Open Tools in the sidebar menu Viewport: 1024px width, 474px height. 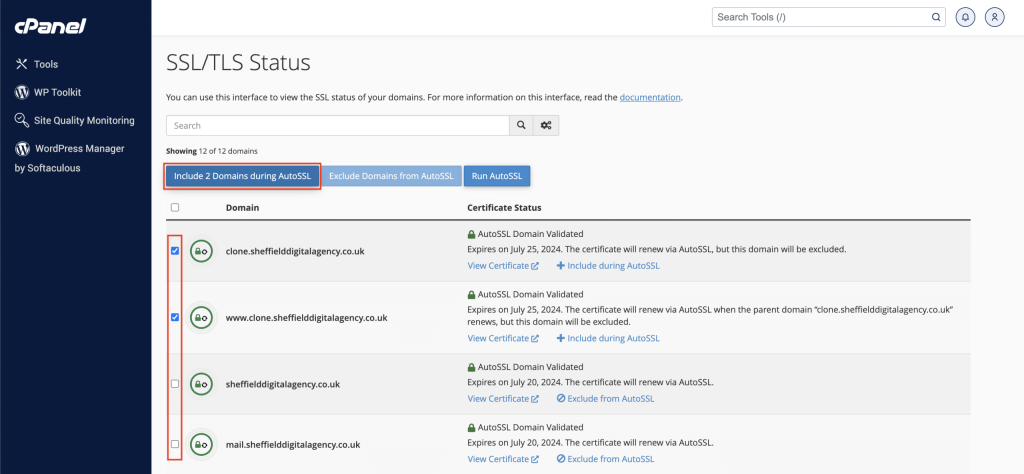(46, 65)
